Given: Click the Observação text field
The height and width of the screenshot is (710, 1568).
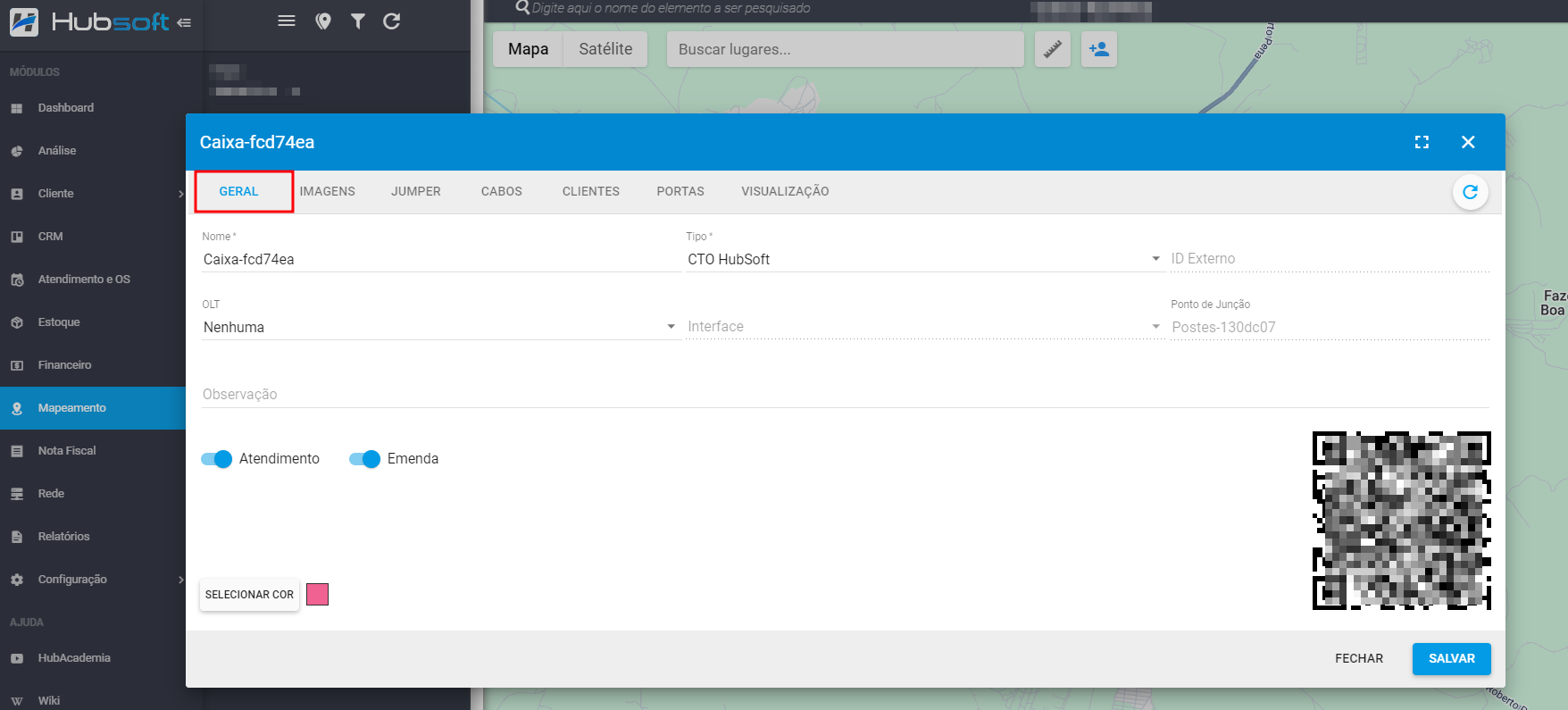Looking at the screenshot, I should 845,395.
